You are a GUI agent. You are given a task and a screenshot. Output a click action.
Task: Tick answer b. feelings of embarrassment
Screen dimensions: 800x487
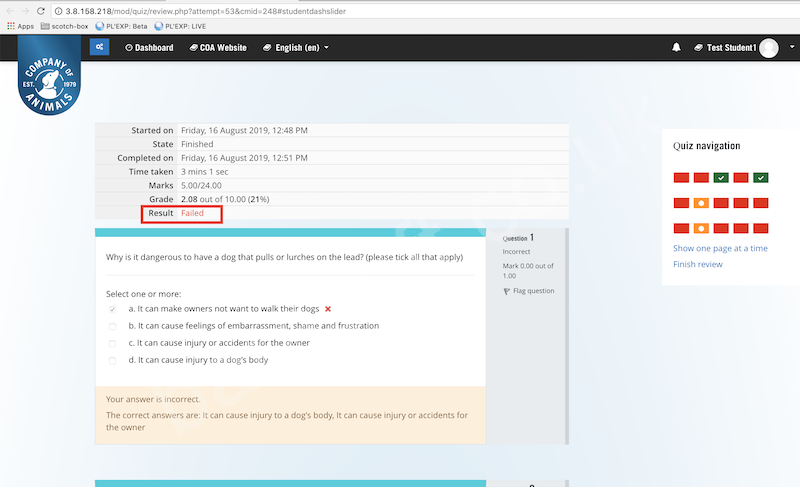(112, 326)
